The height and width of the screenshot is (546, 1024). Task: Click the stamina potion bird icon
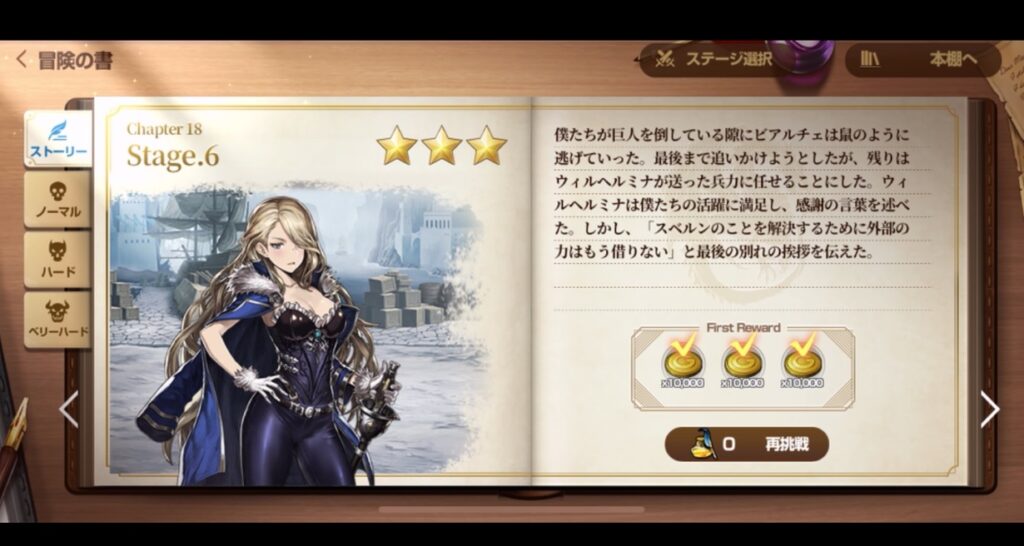coord(704,445)
